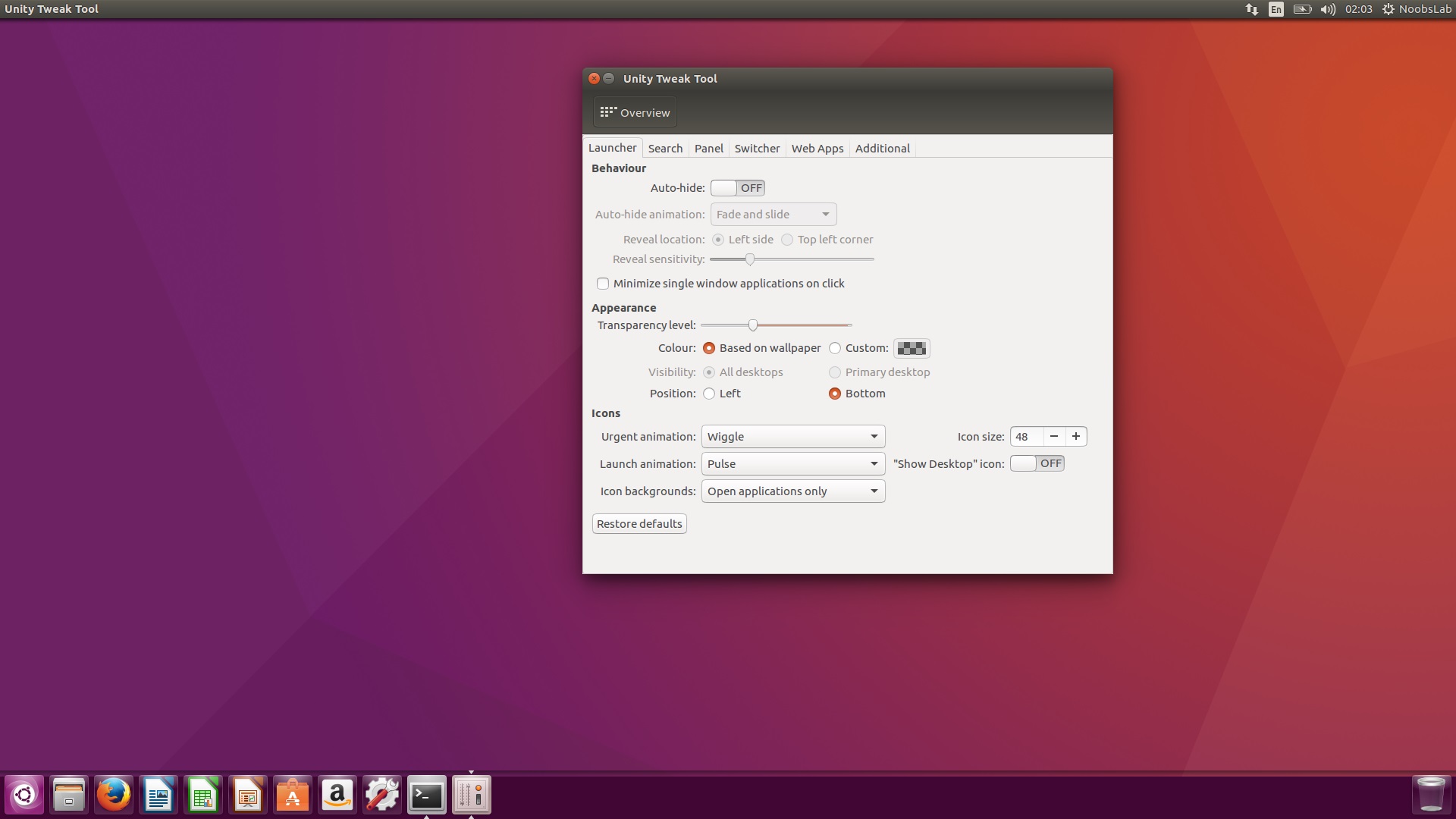
Task: Switch to the Search tab
Action: pyautogui.click(x=665, y=149)
